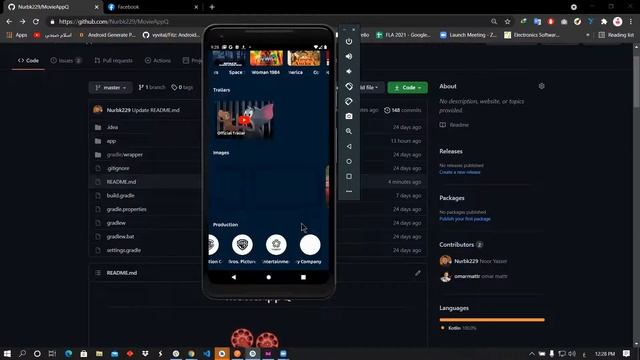Tap the Warner Bros. Pictures production logo
The height and width of the screenshot is (360, 640).
[x=242, y=245]
